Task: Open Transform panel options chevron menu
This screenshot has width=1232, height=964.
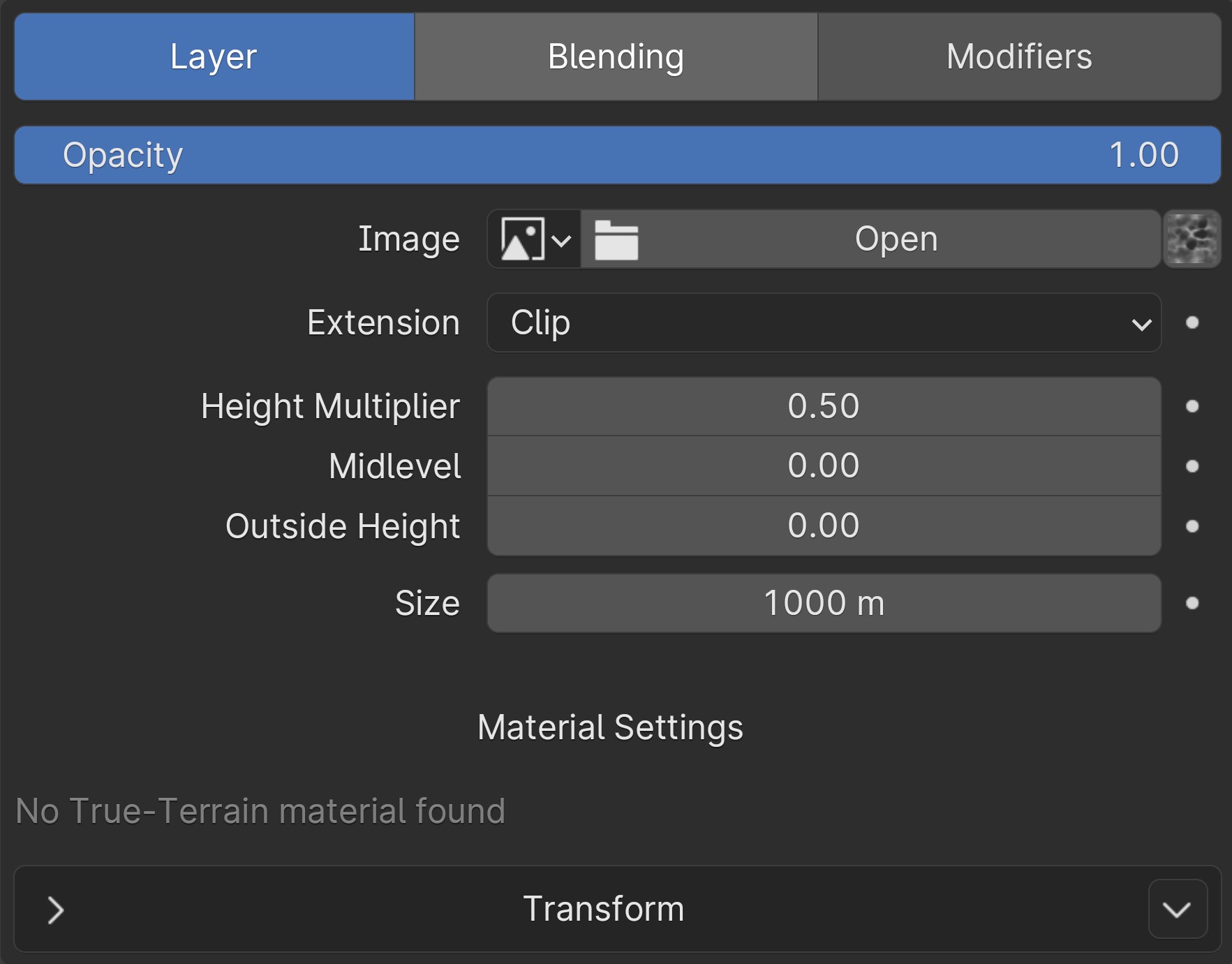Action: coord(1178,910)
